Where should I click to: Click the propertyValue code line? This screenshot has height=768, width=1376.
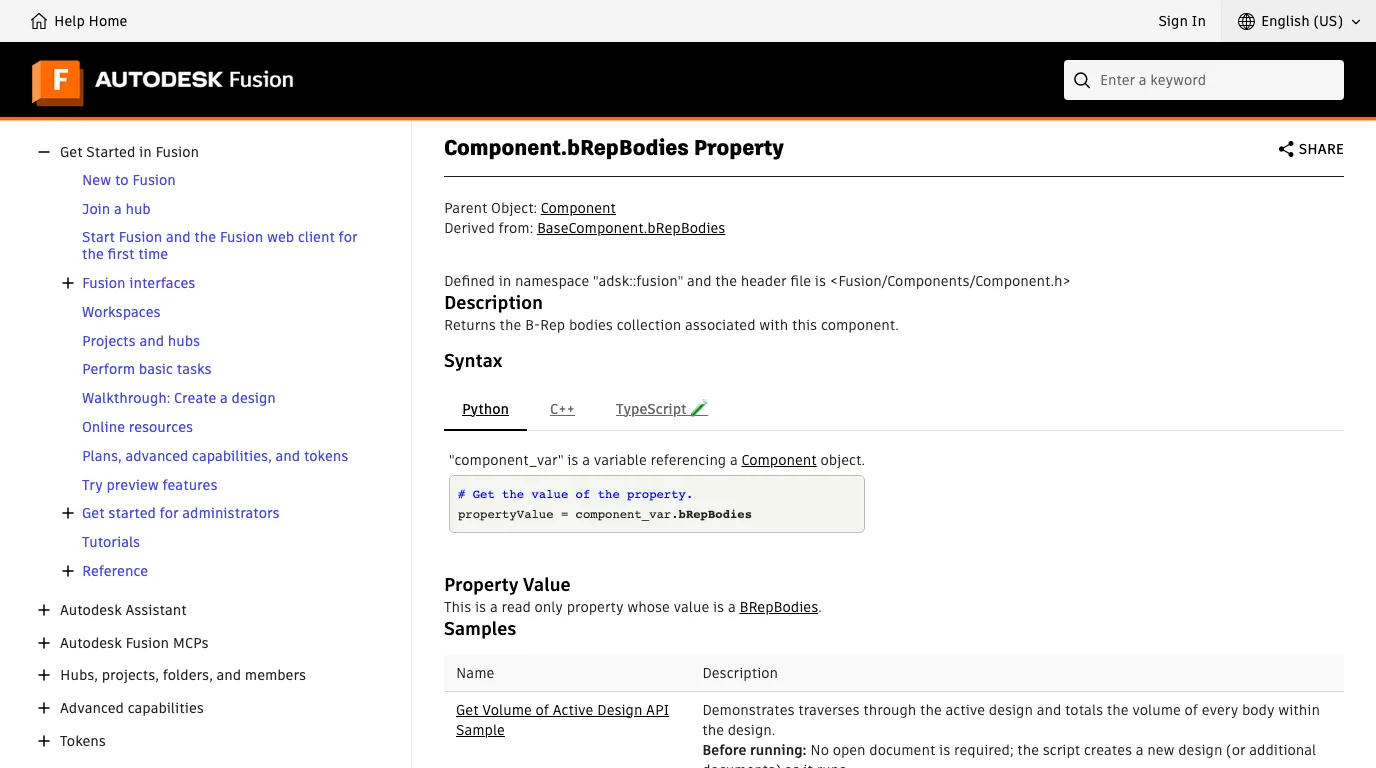[x=605, y=514]
